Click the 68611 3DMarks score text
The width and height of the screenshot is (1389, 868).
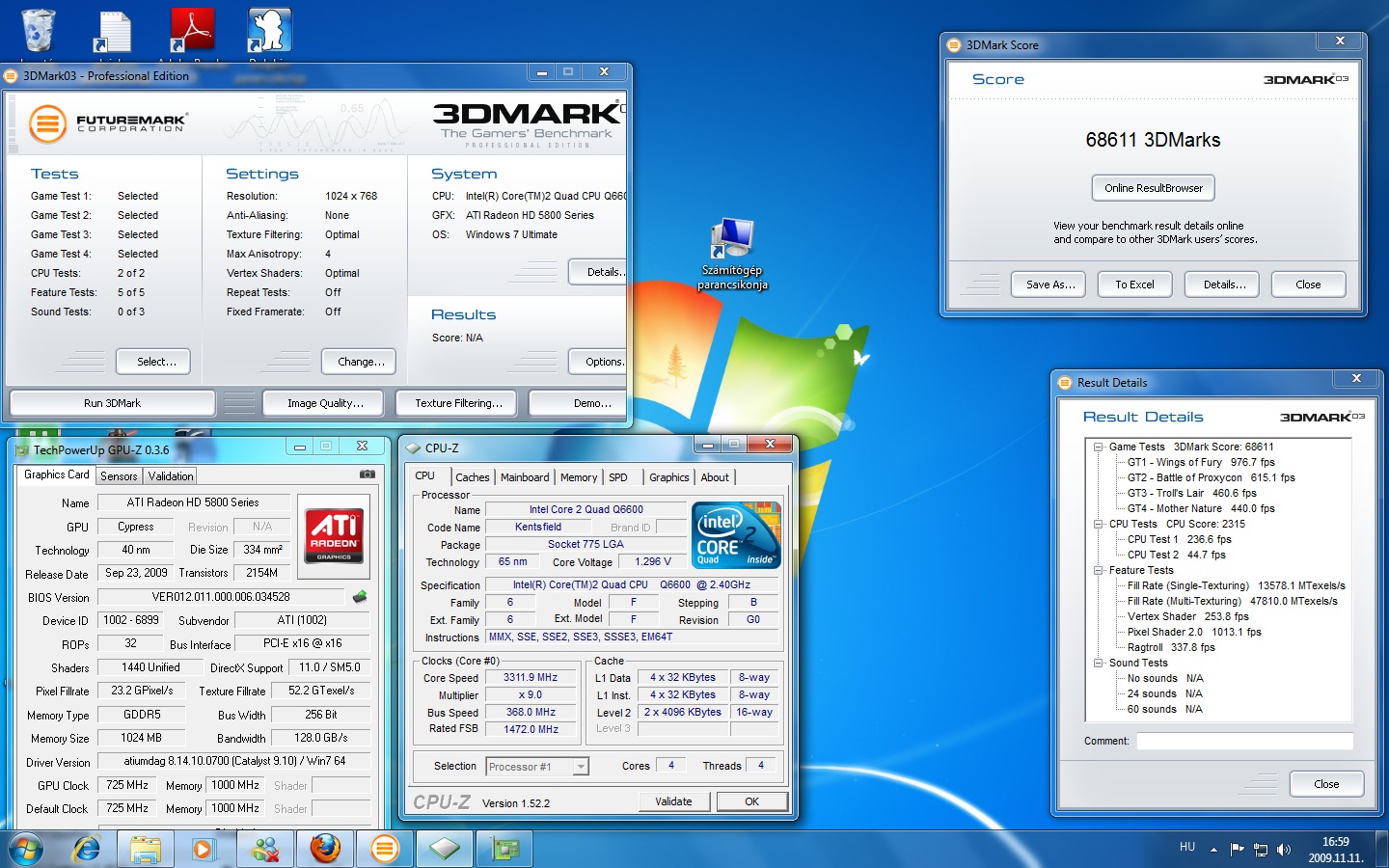point(1153,140)
